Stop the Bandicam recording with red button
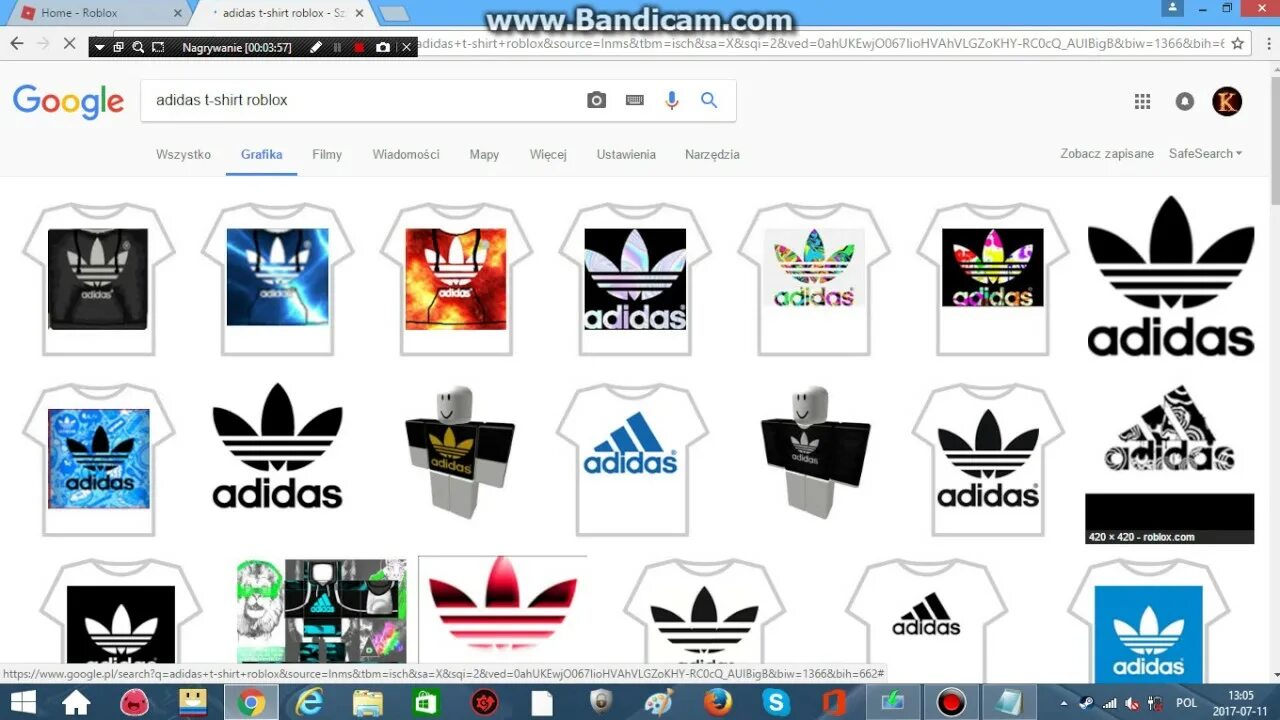 pyautogui.click(x=359, y=47)
